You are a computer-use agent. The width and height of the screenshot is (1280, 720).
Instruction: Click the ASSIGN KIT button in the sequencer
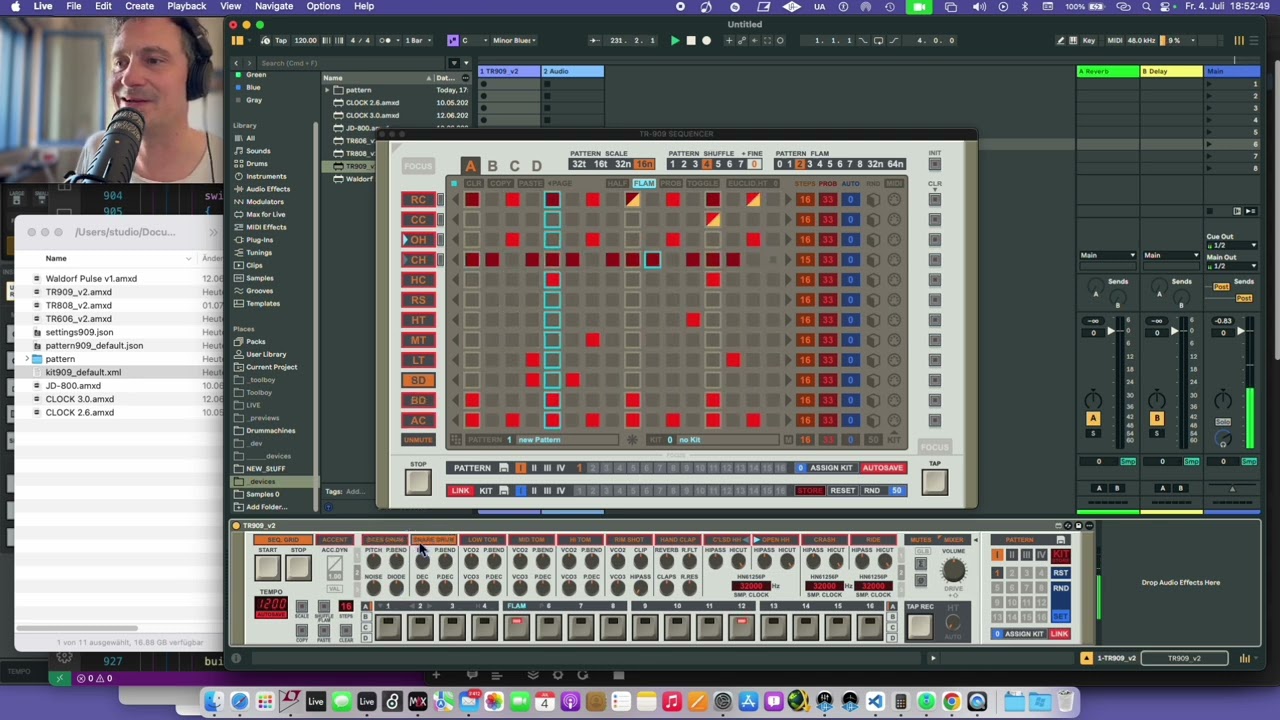[x=830, y=468]
